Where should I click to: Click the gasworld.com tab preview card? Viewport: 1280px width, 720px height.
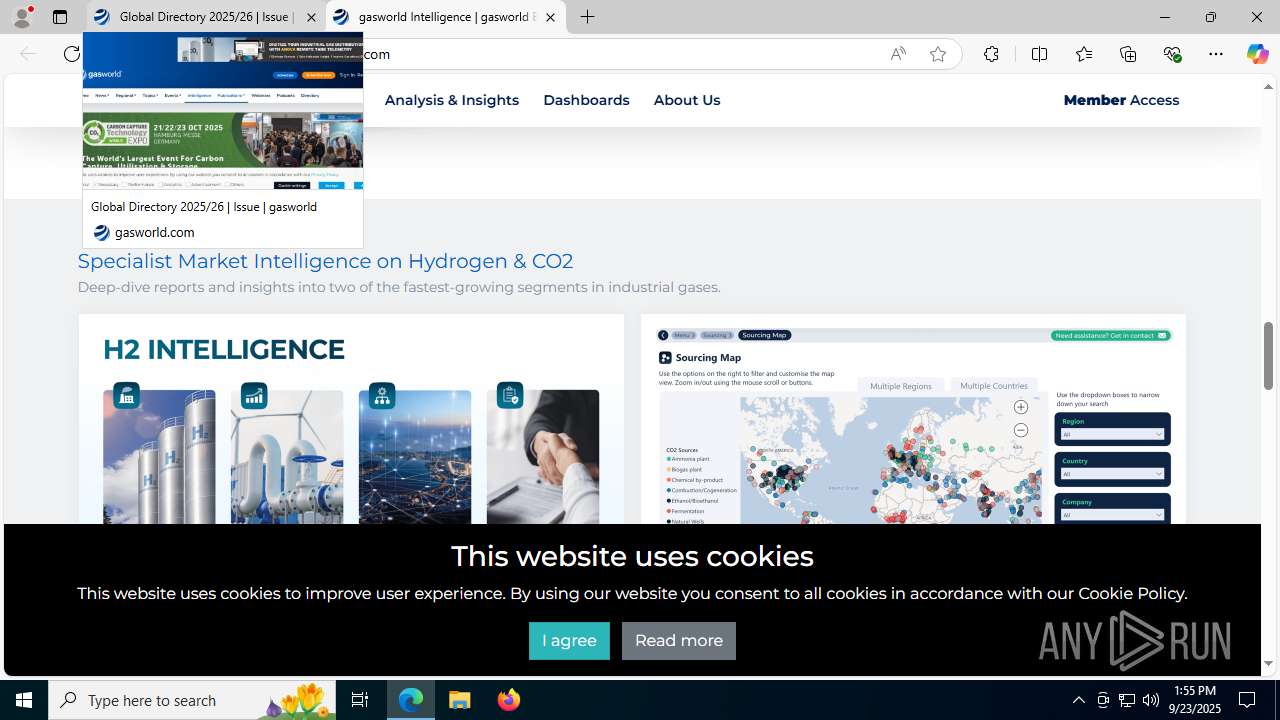[x=223, y=140]
